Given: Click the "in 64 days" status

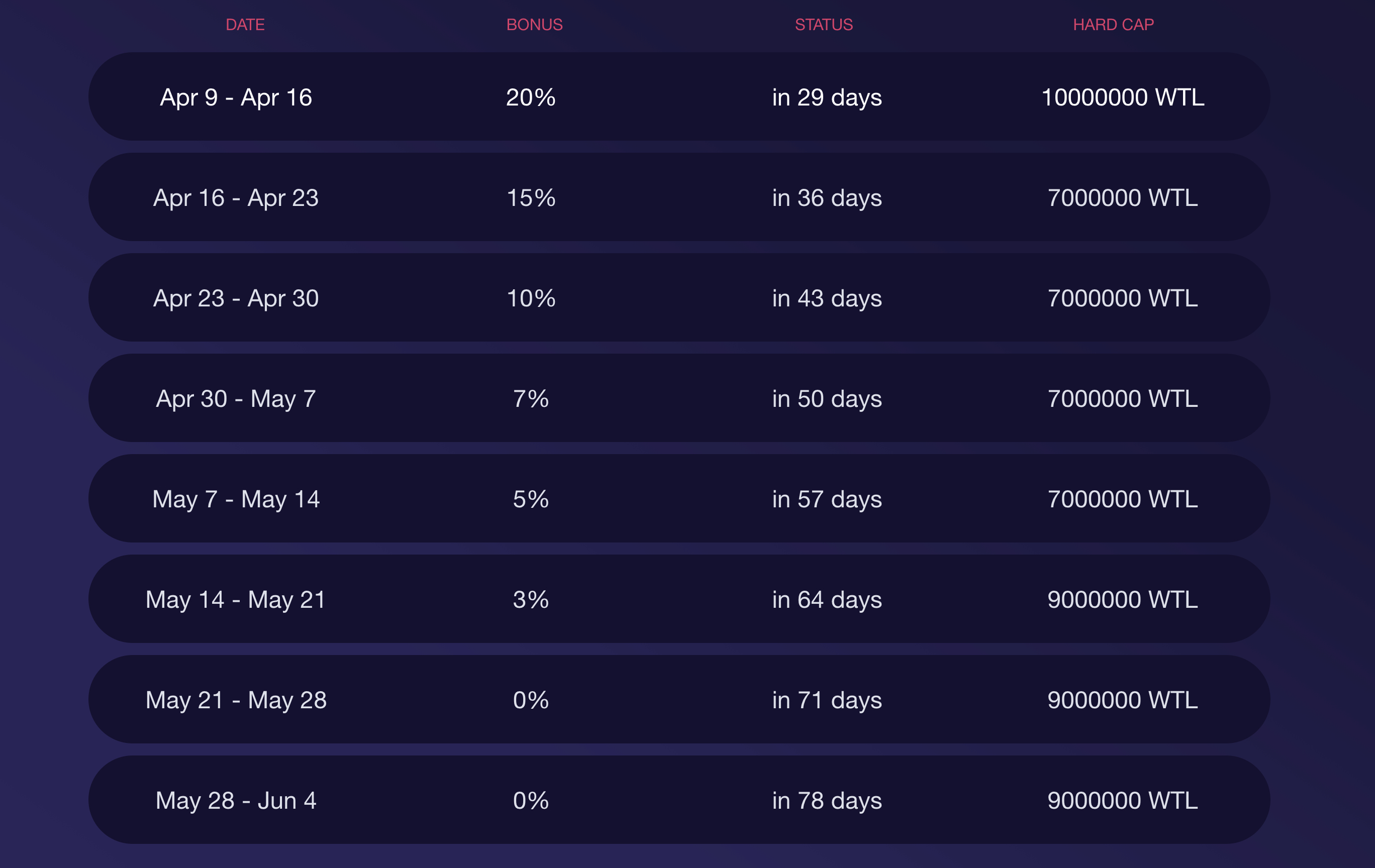Looking at the screenshot, I should click(827, 600).
